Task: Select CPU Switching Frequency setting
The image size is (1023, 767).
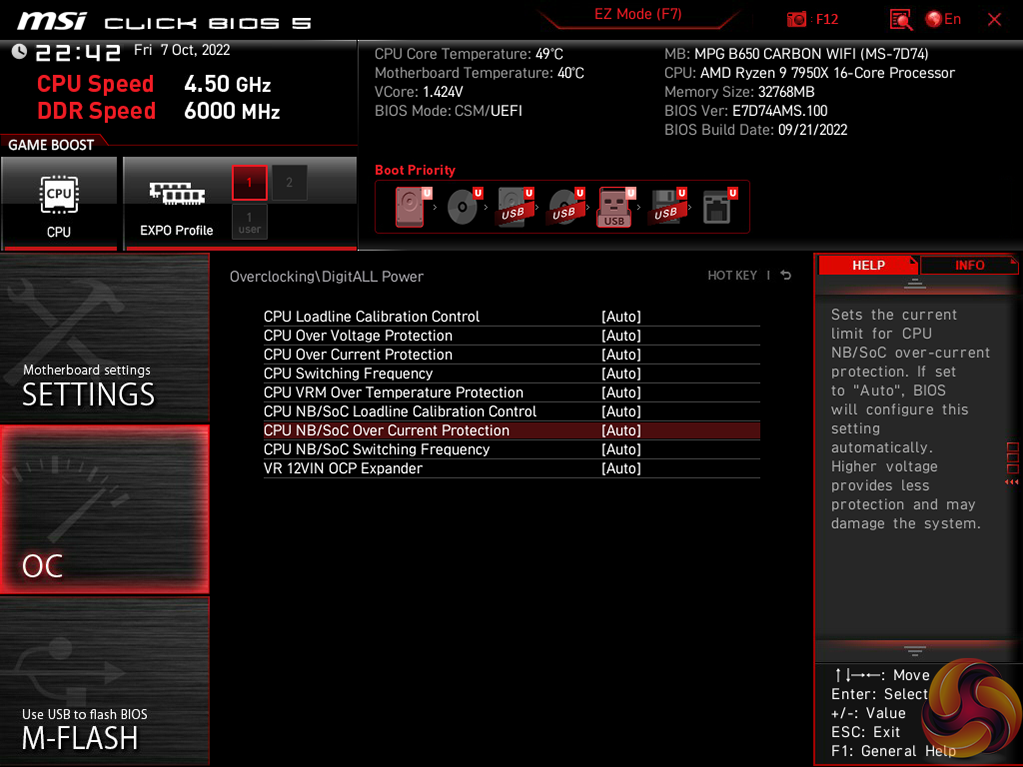Action: [348, 373]
